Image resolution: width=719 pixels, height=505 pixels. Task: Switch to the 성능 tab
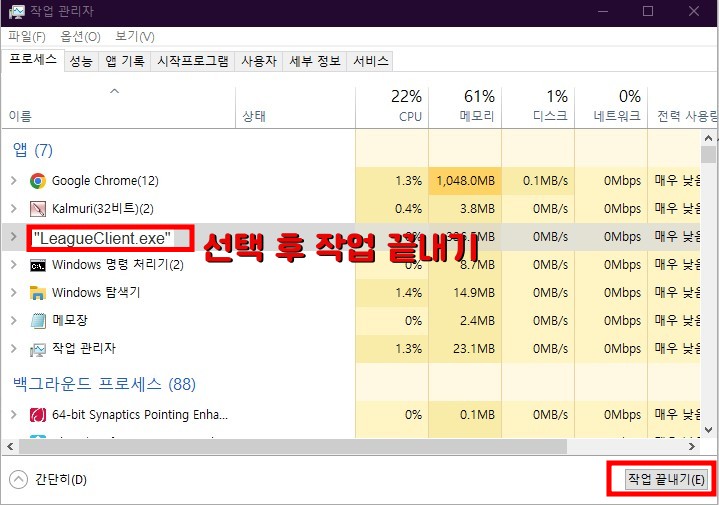tap(81, 61)
